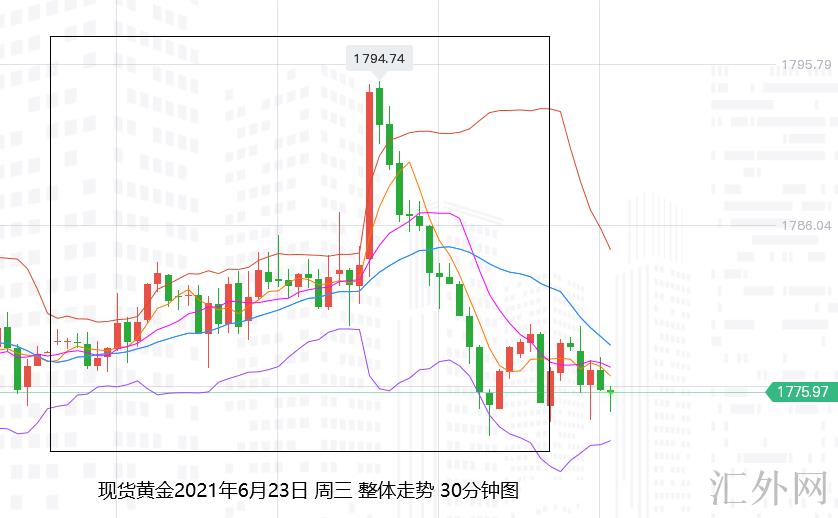Click the 1786.04 axis price label
The width and height of the screenshot is (838, 518).
[807, 226]
